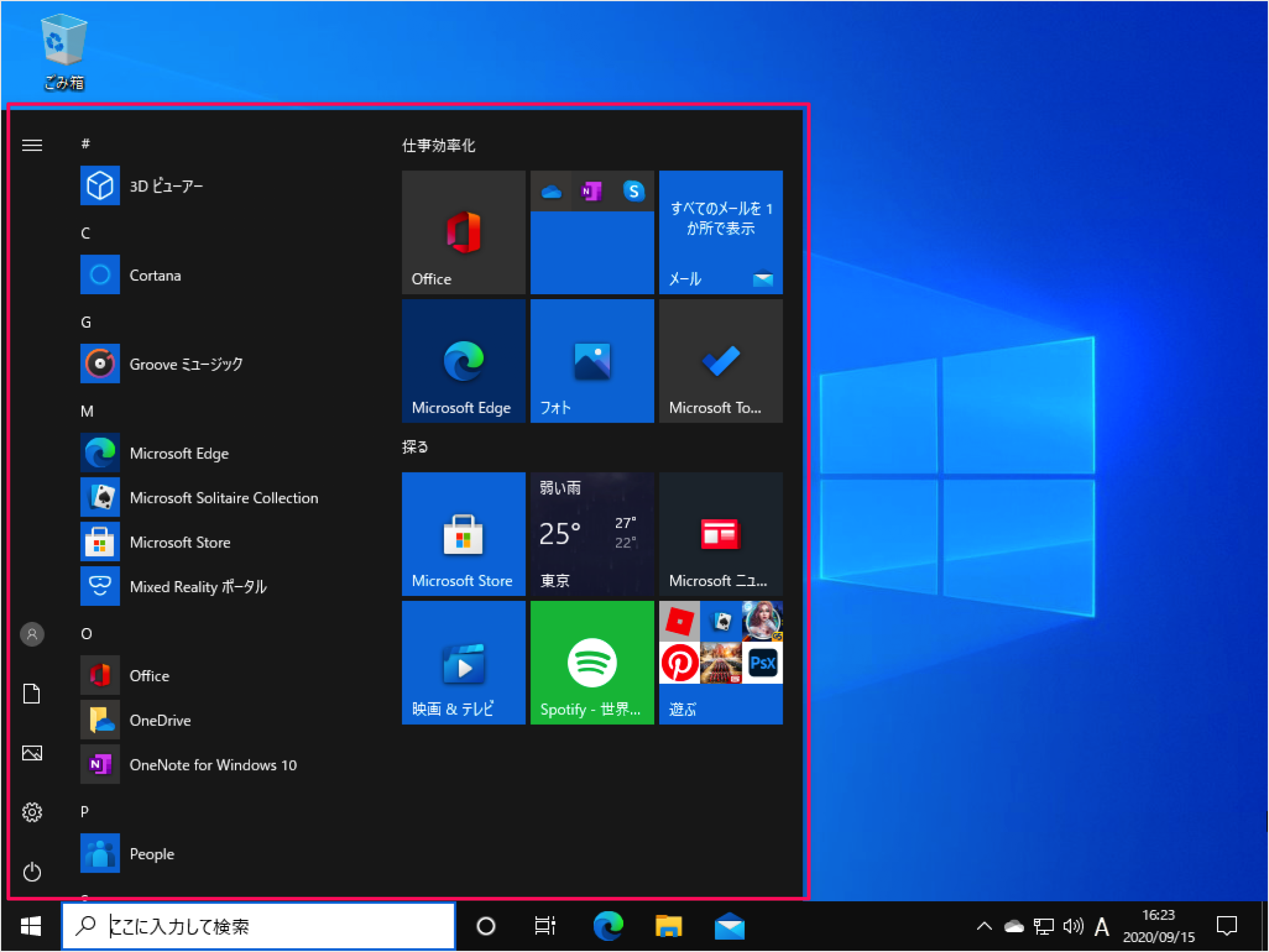Open Microsoft Solitaire Collection
This screenshot has height=952, width=1269.
pyautogui.click(x=224, y=497)
